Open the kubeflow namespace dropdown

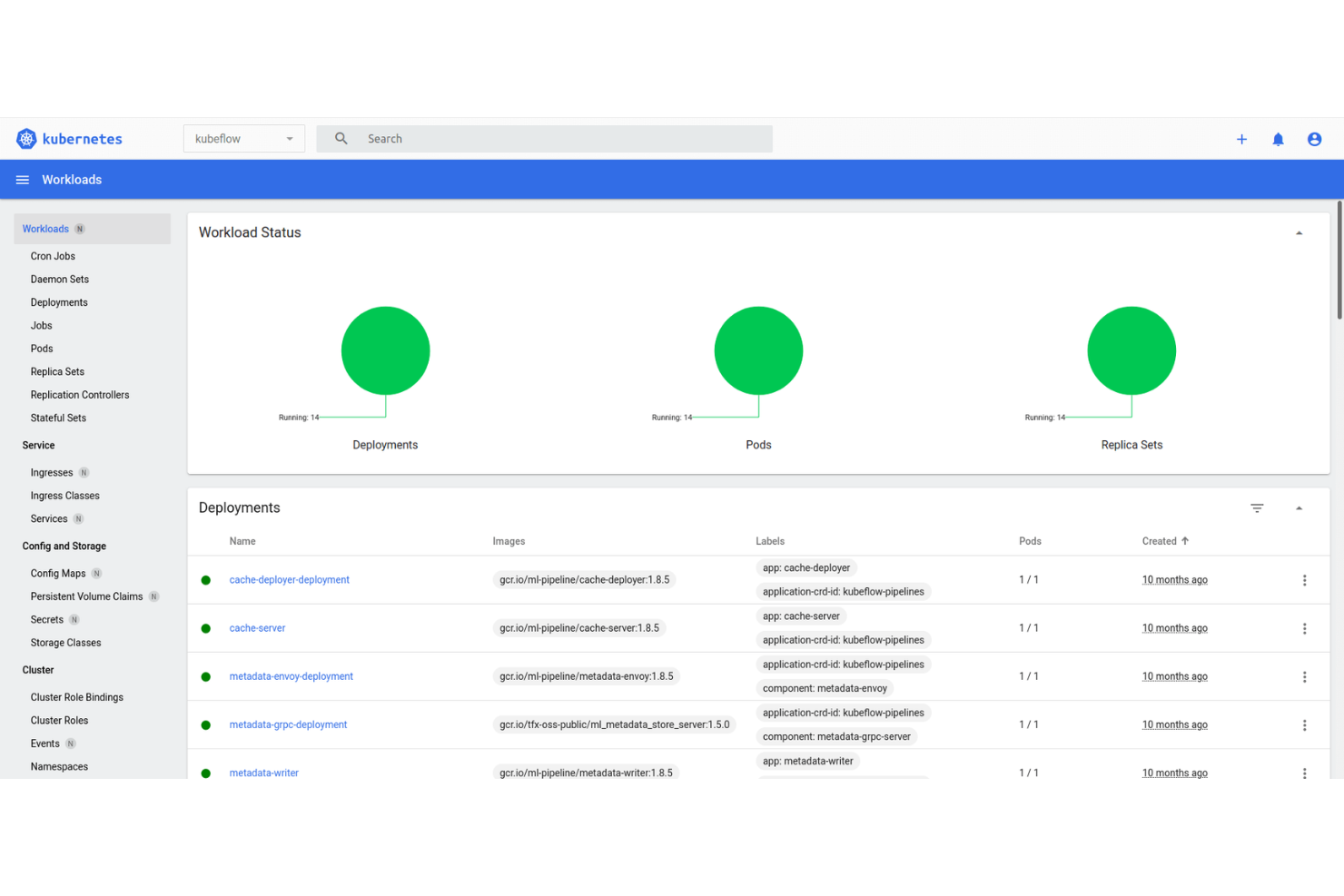pyautogui.click(x=243, y=138)
